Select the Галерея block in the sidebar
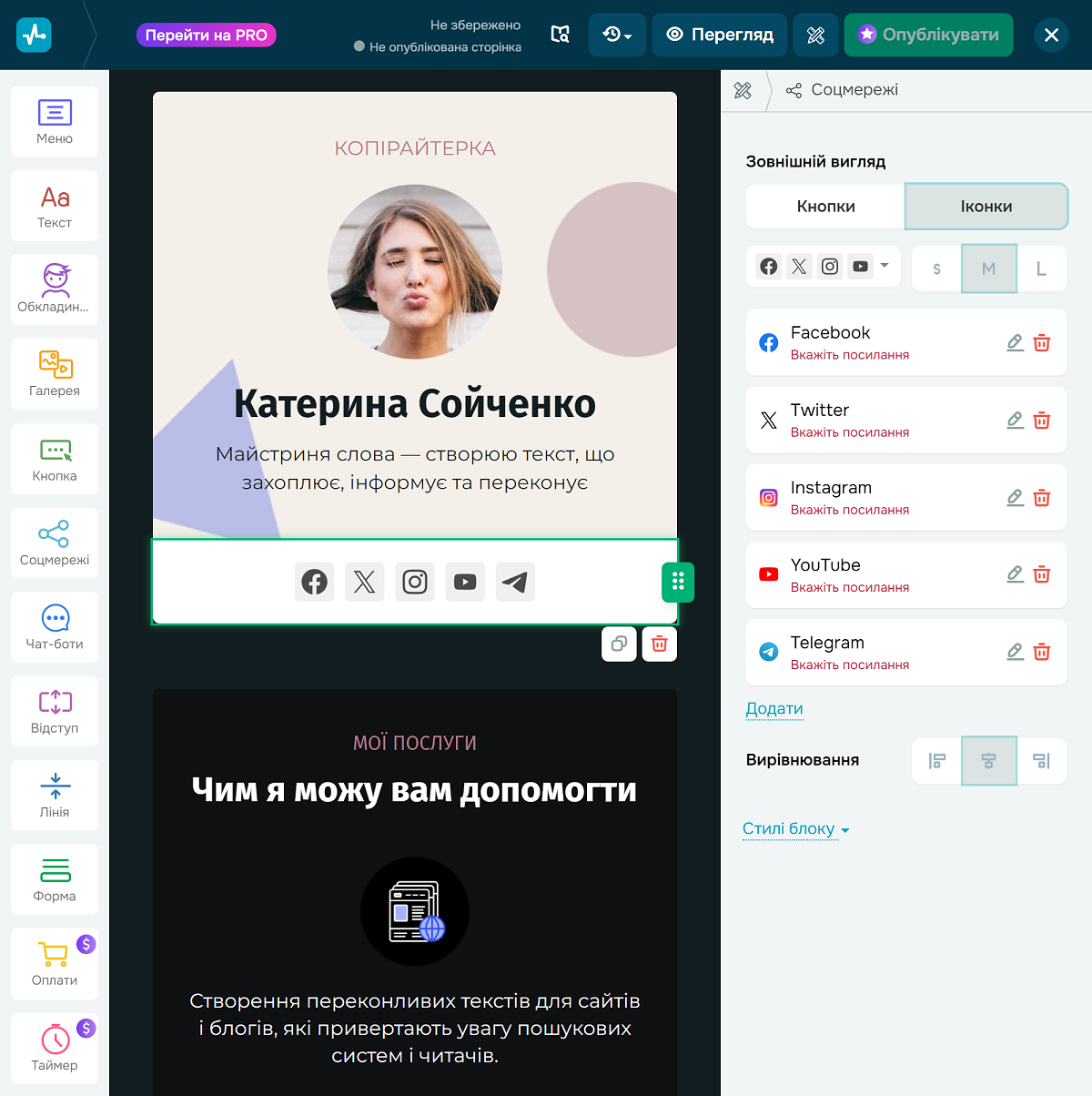1092x1096 pixels. point(54,374)
